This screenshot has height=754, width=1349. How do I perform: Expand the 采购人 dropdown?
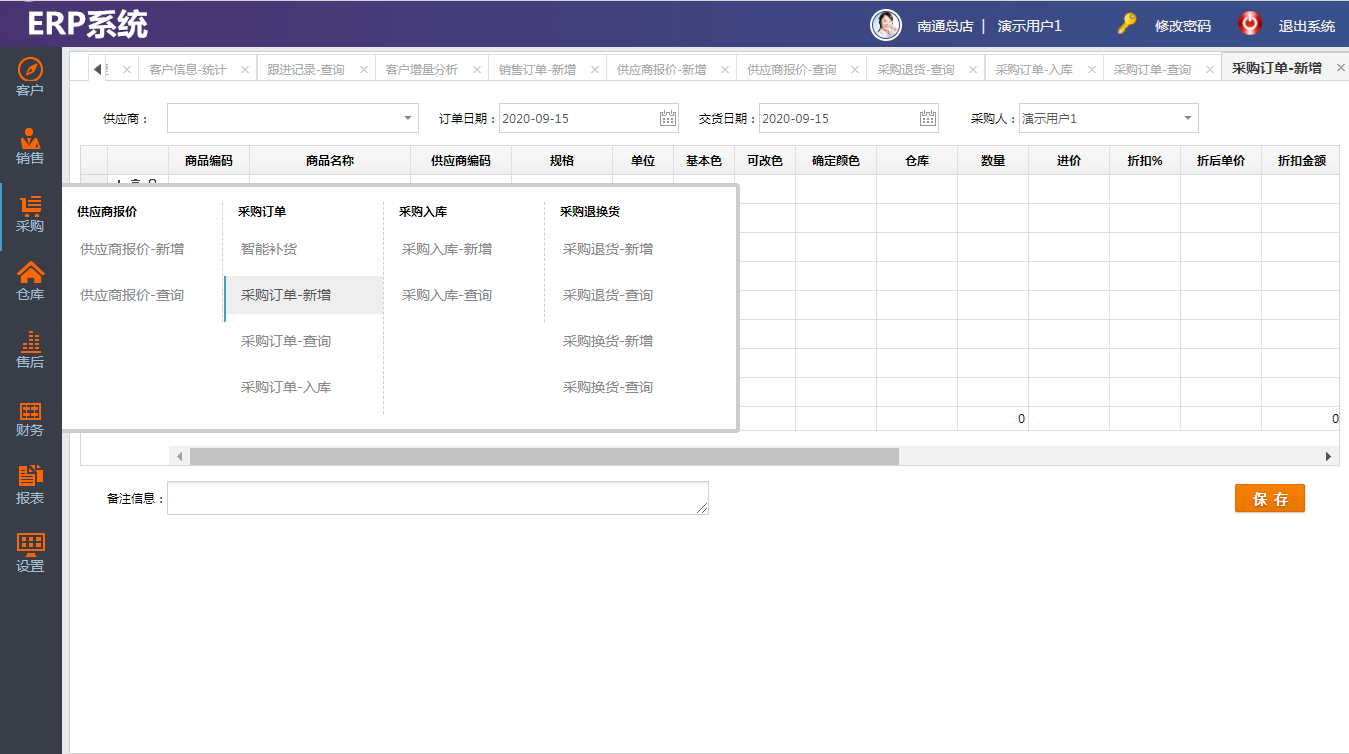(1187, 119)
